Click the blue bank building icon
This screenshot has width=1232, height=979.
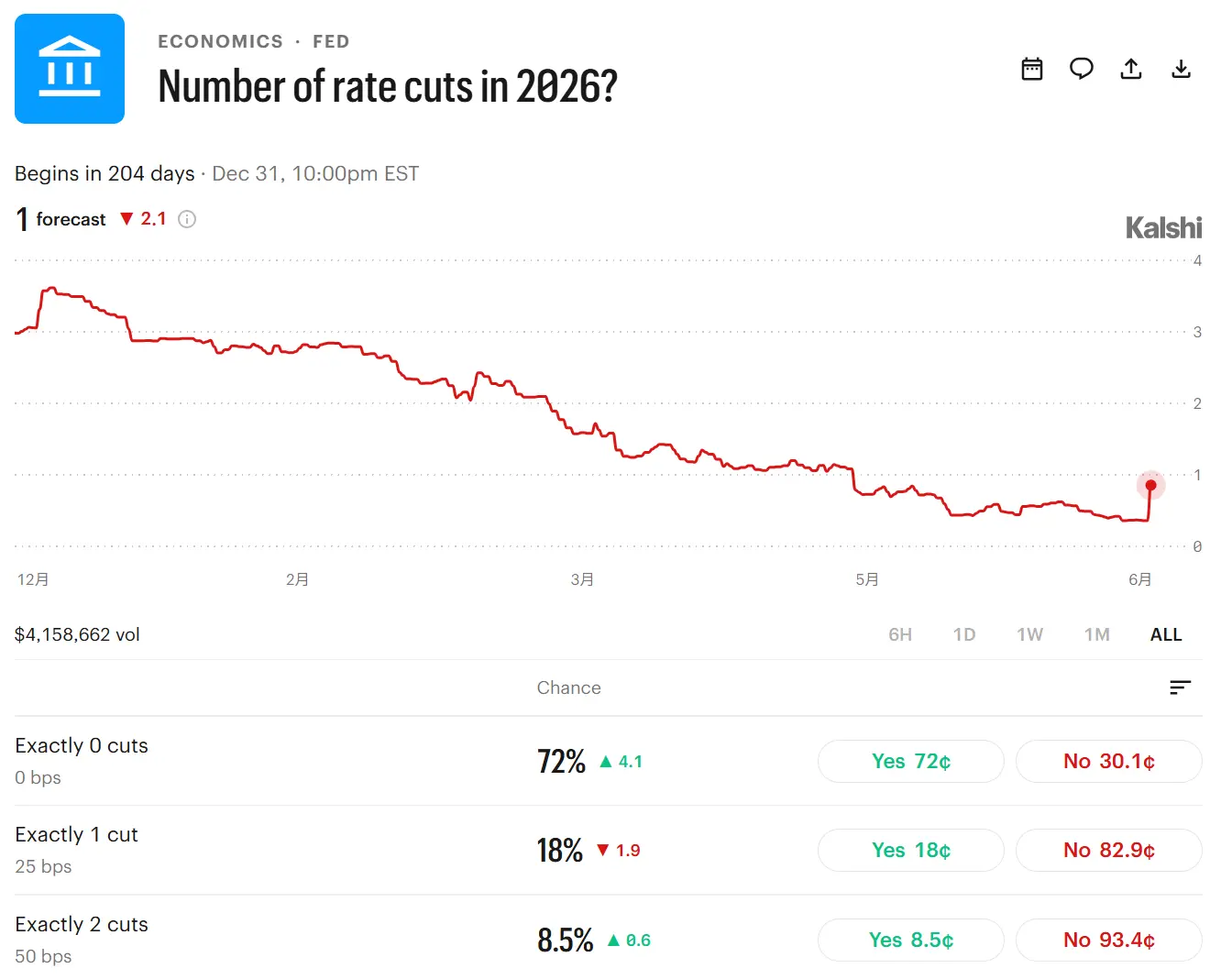click(70, 69)
